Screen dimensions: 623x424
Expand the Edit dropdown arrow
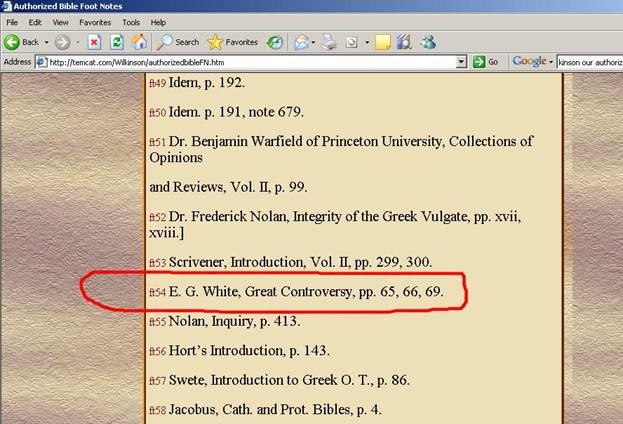tap(367, 42)
